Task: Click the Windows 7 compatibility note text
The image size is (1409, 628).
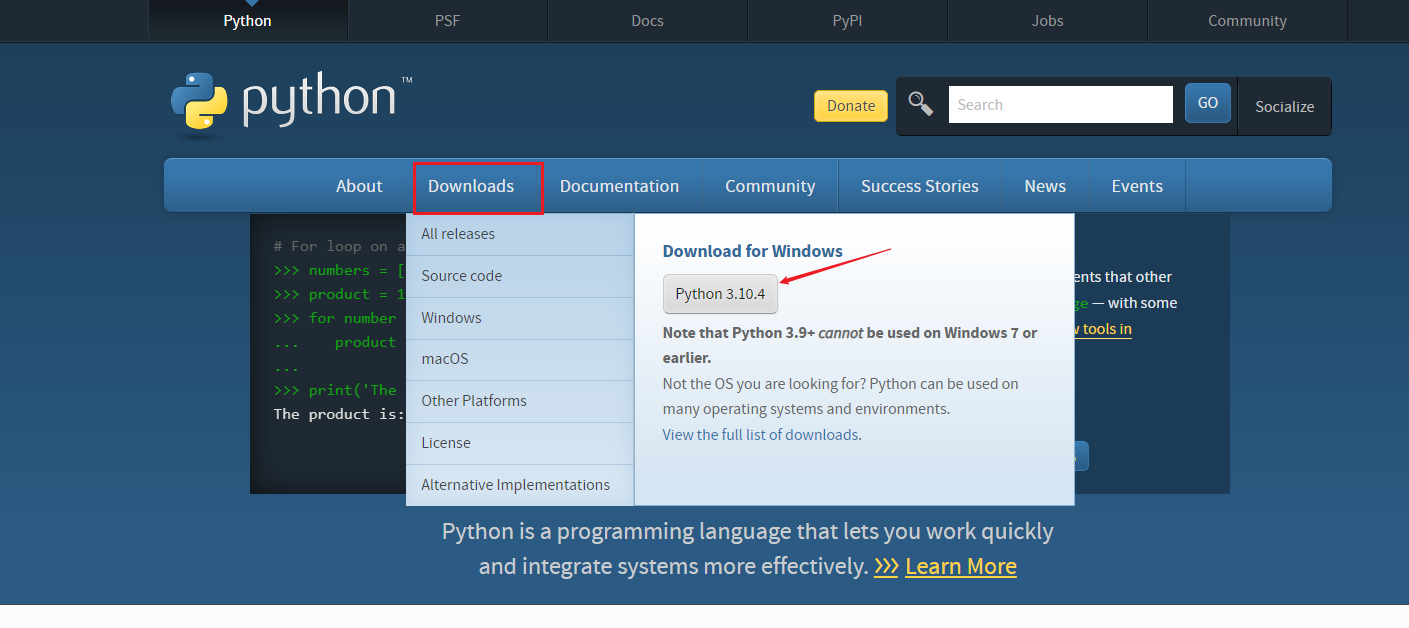Action: 850,345
